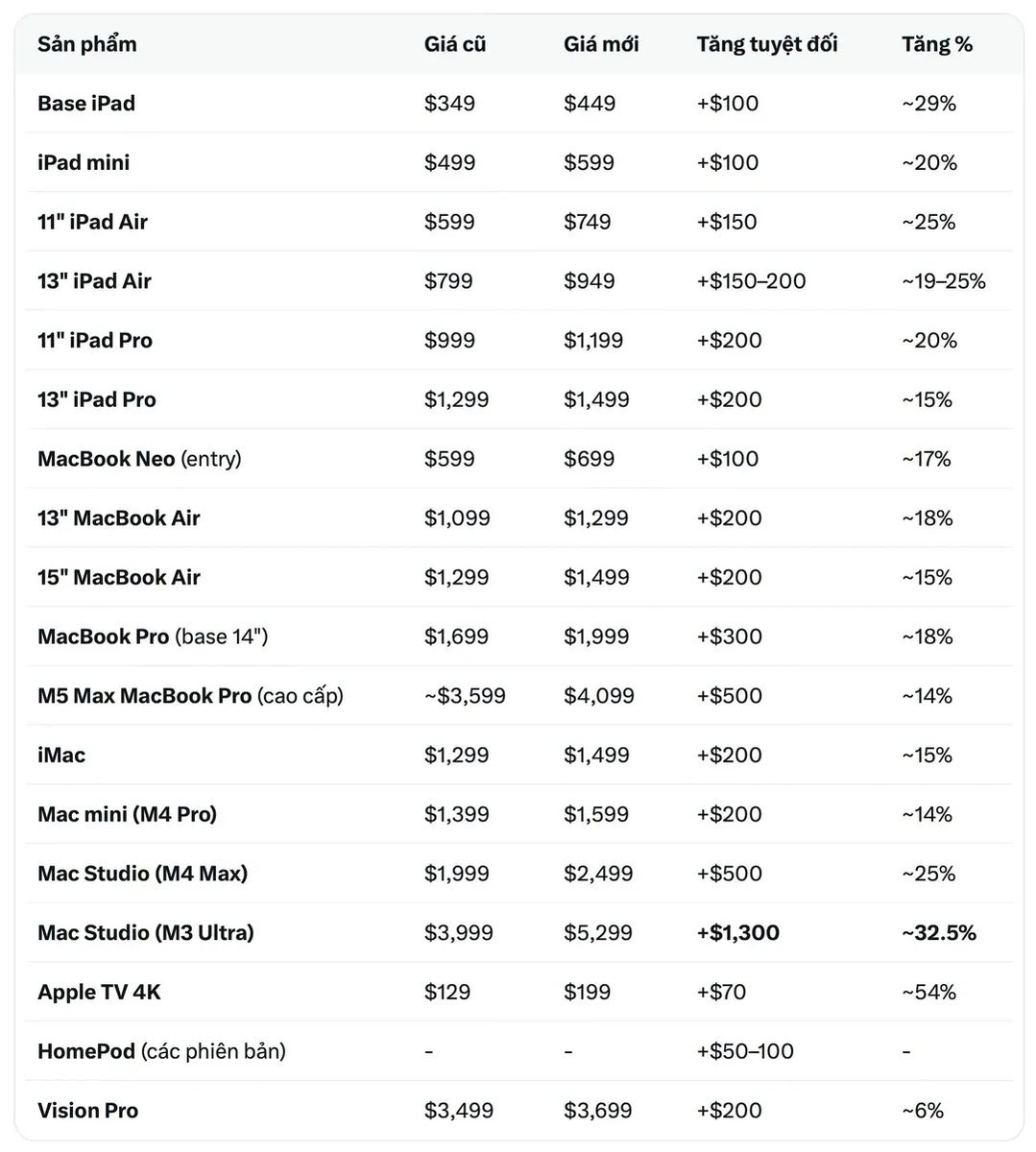The height and width of the screenshot is (1152, 1036).
Task: Click the Vision Pro new price $3,699
Action: click(x=598, y=1111)
